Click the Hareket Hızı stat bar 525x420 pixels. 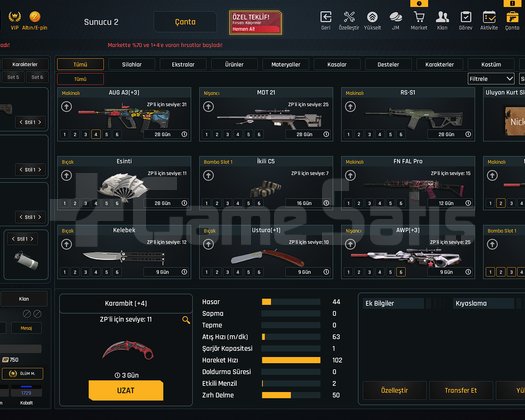point(291,360)
